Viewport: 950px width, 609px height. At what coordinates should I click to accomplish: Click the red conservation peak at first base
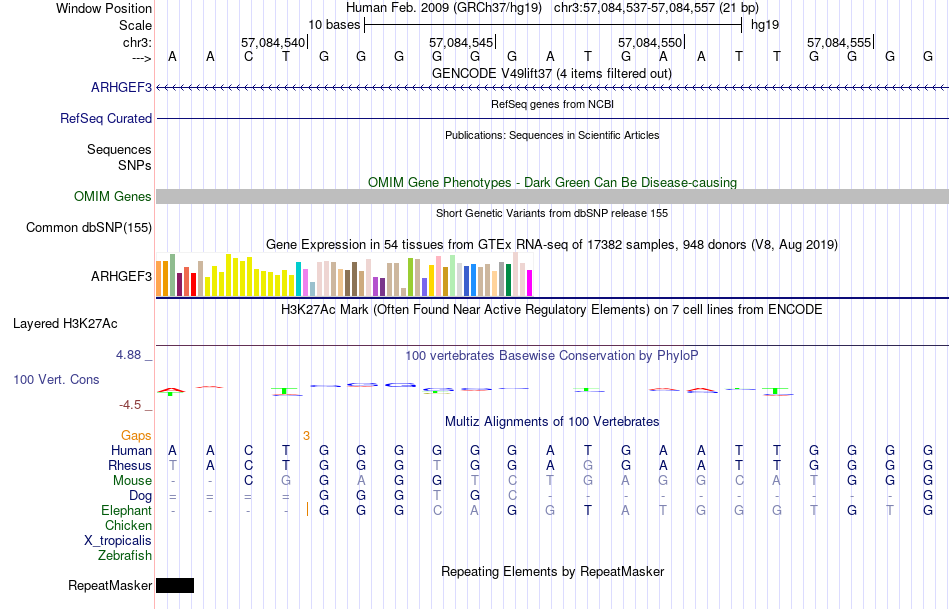click(172, 390)
